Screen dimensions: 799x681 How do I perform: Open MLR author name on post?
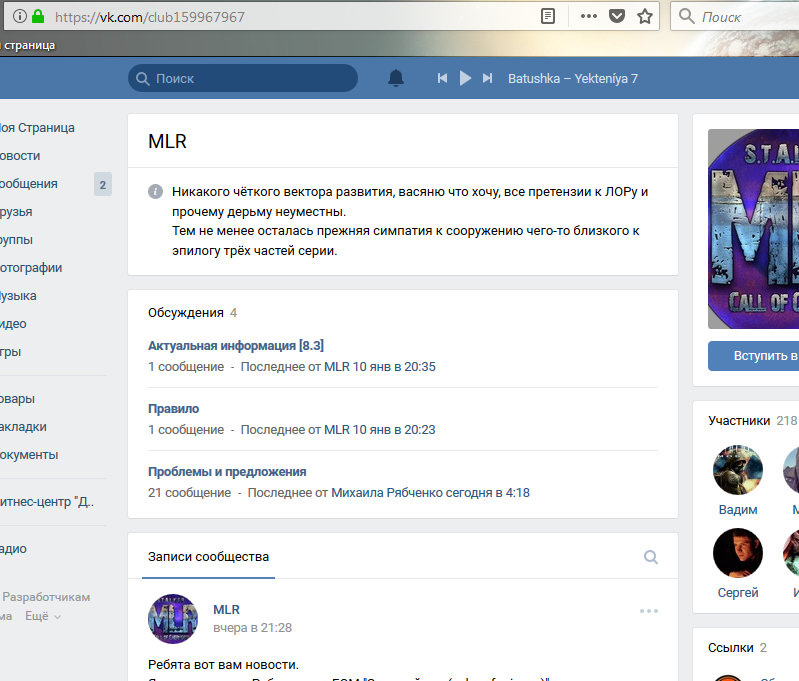coord(226,610)
